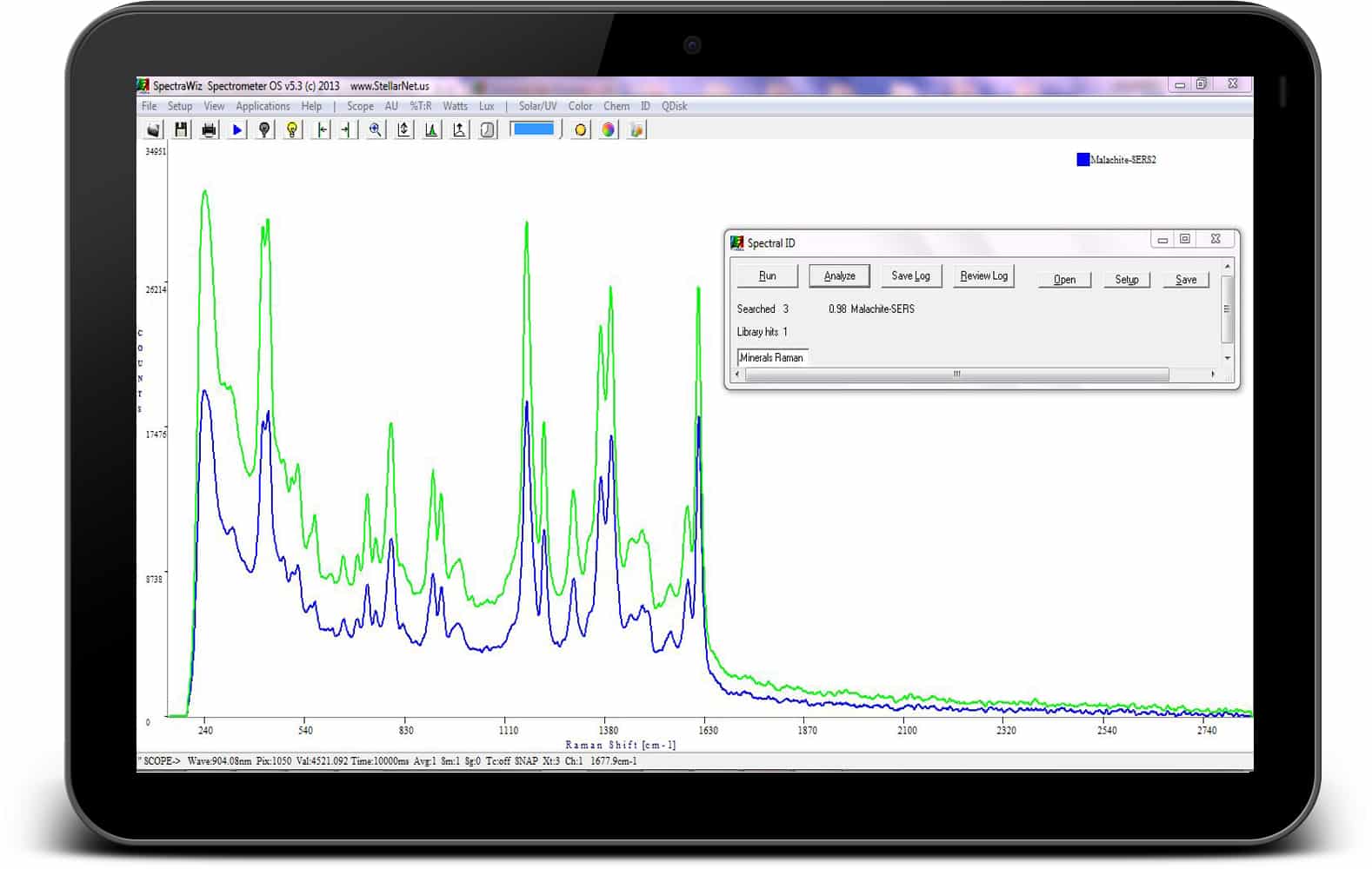Click the upward arrow baseline icon
The image size is (1372, 869).
pyautogui.click(x=459, y=129)
